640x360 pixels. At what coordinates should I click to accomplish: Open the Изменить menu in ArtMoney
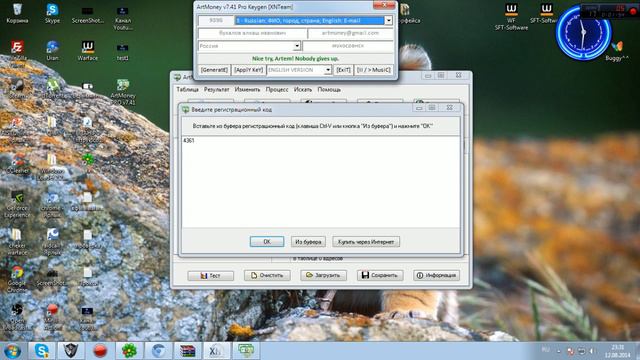click(247, 89)
